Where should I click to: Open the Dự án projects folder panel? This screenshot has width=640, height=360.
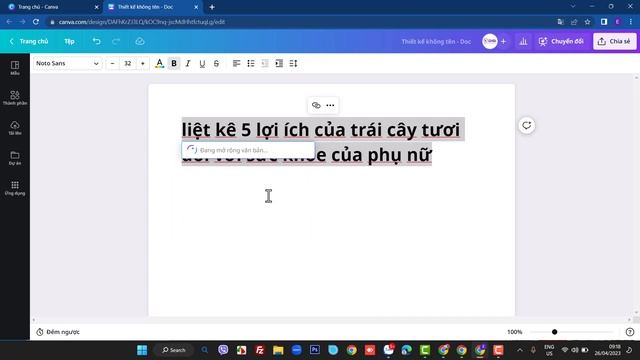pos(15,158)
